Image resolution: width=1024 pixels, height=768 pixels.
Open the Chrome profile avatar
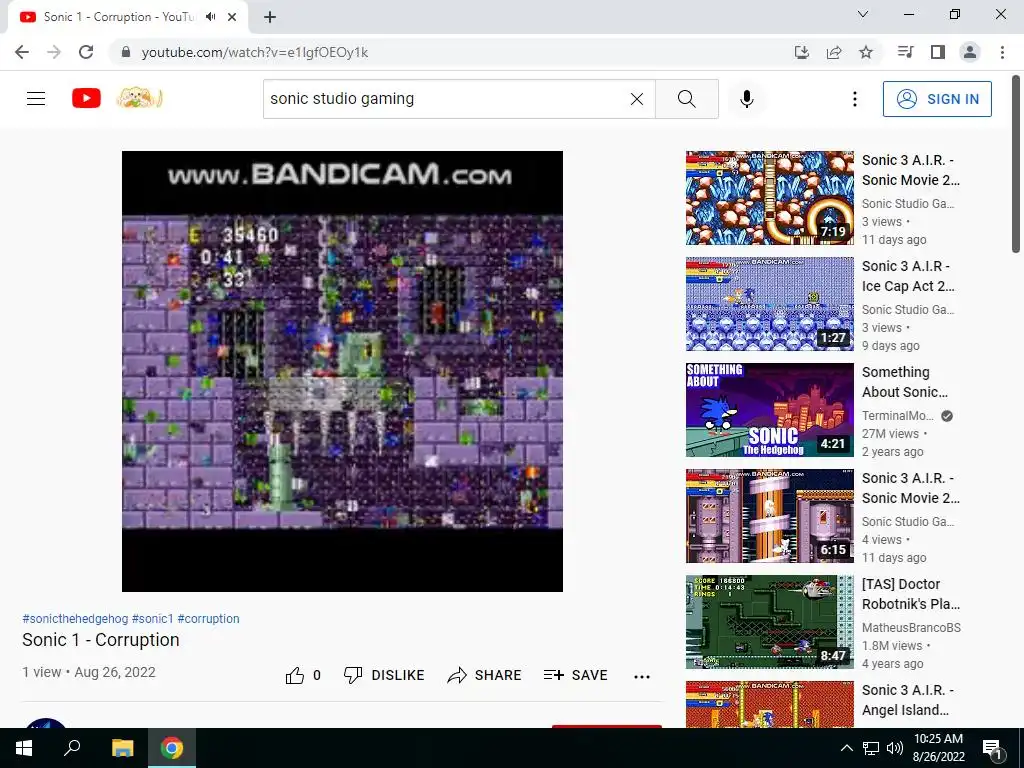pyautogui.click(x=970, y=52)
